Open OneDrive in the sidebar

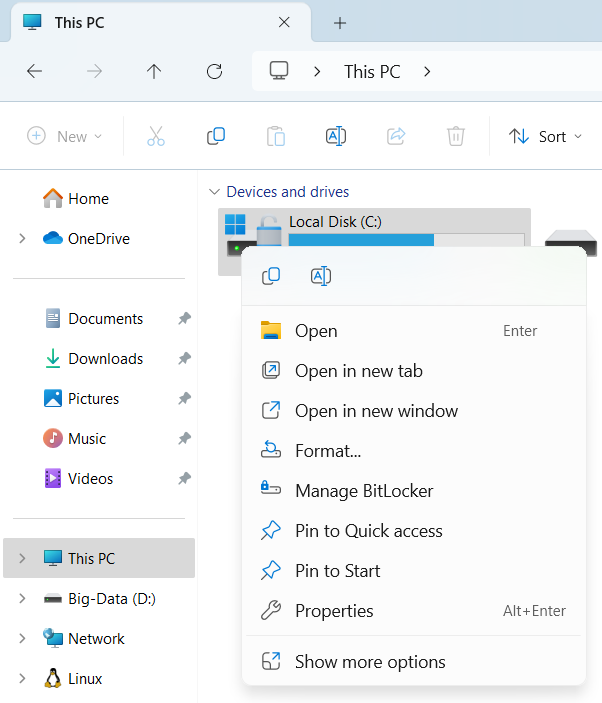[86, 239]
